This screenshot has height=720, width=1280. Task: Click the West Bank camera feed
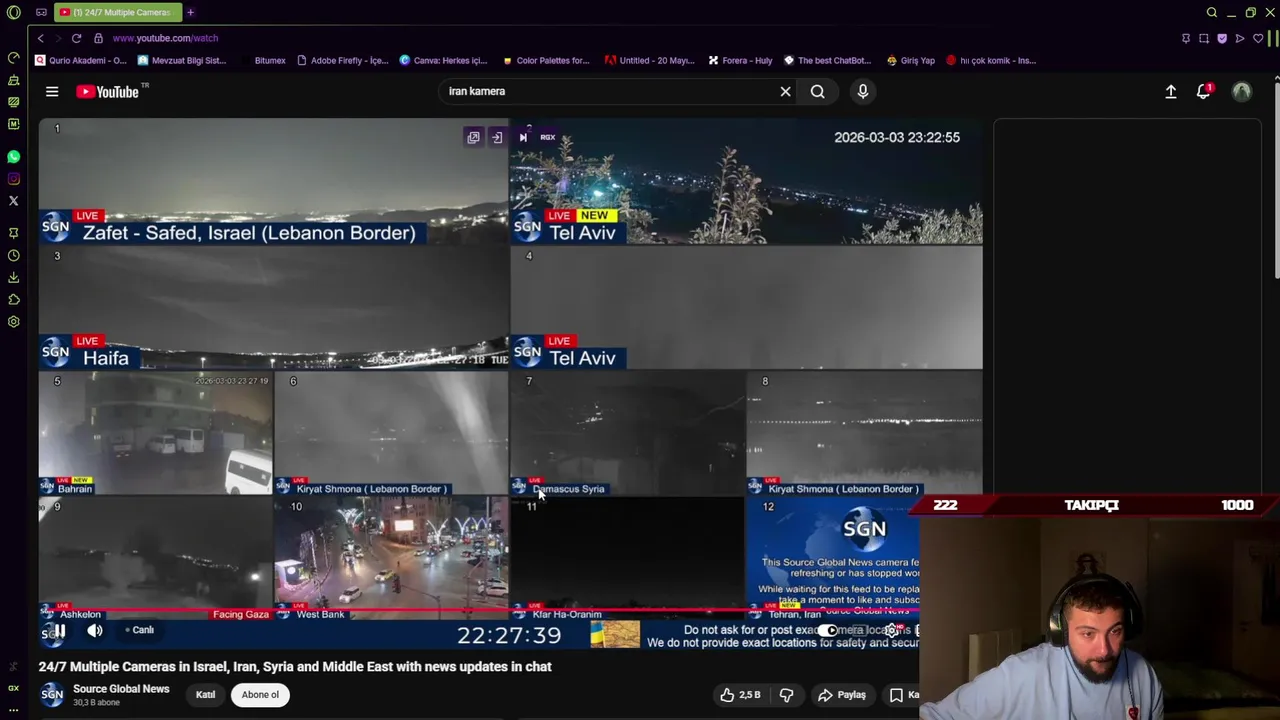click(391, 558)
